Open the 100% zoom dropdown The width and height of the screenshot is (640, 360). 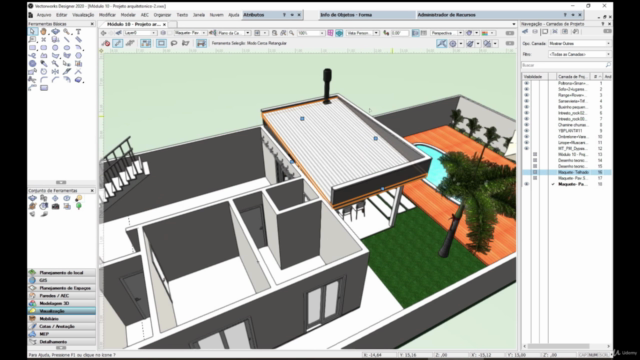(x=311, y=33)
